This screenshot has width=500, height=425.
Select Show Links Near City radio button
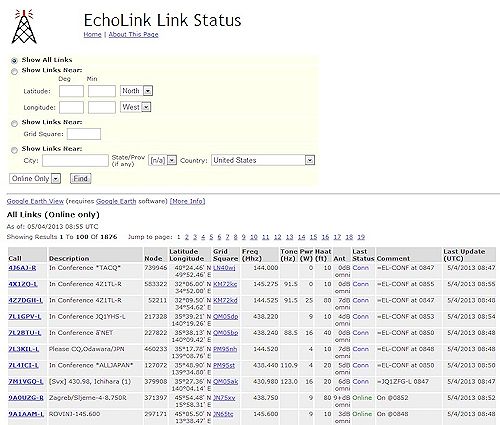14,150
